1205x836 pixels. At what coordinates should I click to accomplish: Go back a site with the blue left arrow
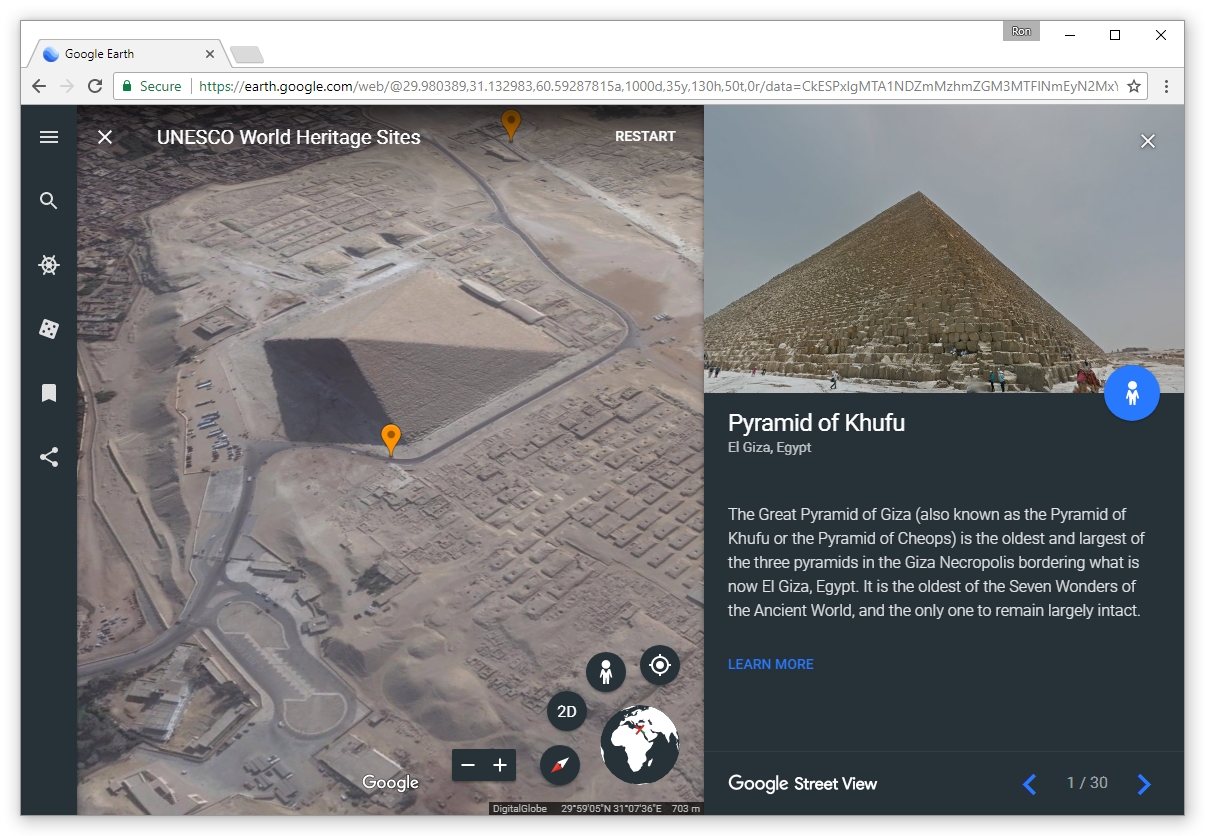pos(1029,784)
